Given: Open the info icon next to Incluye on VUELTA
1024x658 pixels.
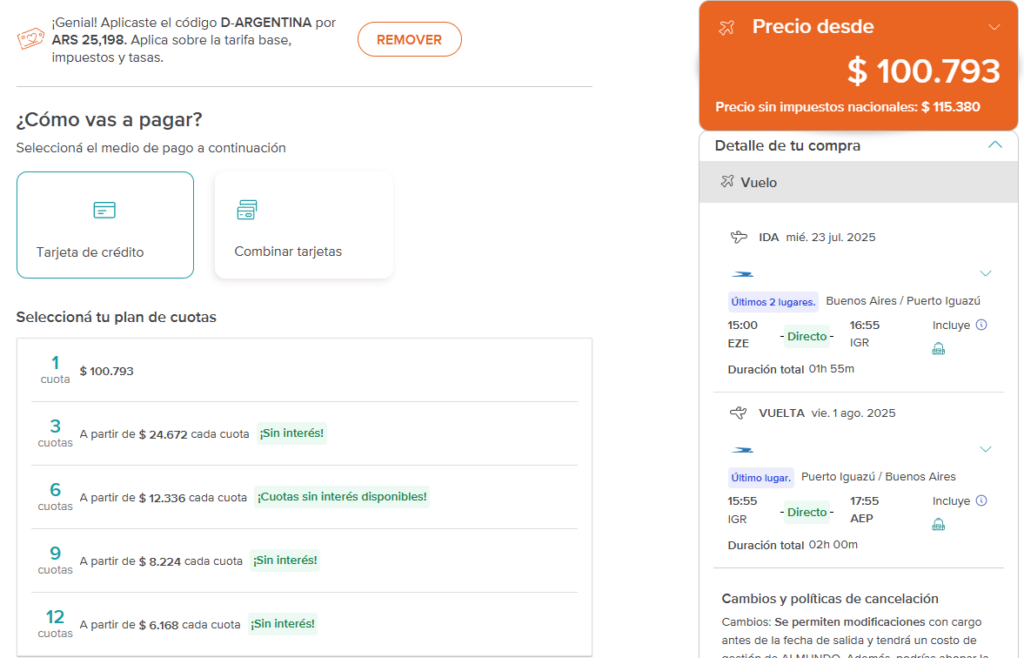Looking at the screenshot, I should (979, 500).
